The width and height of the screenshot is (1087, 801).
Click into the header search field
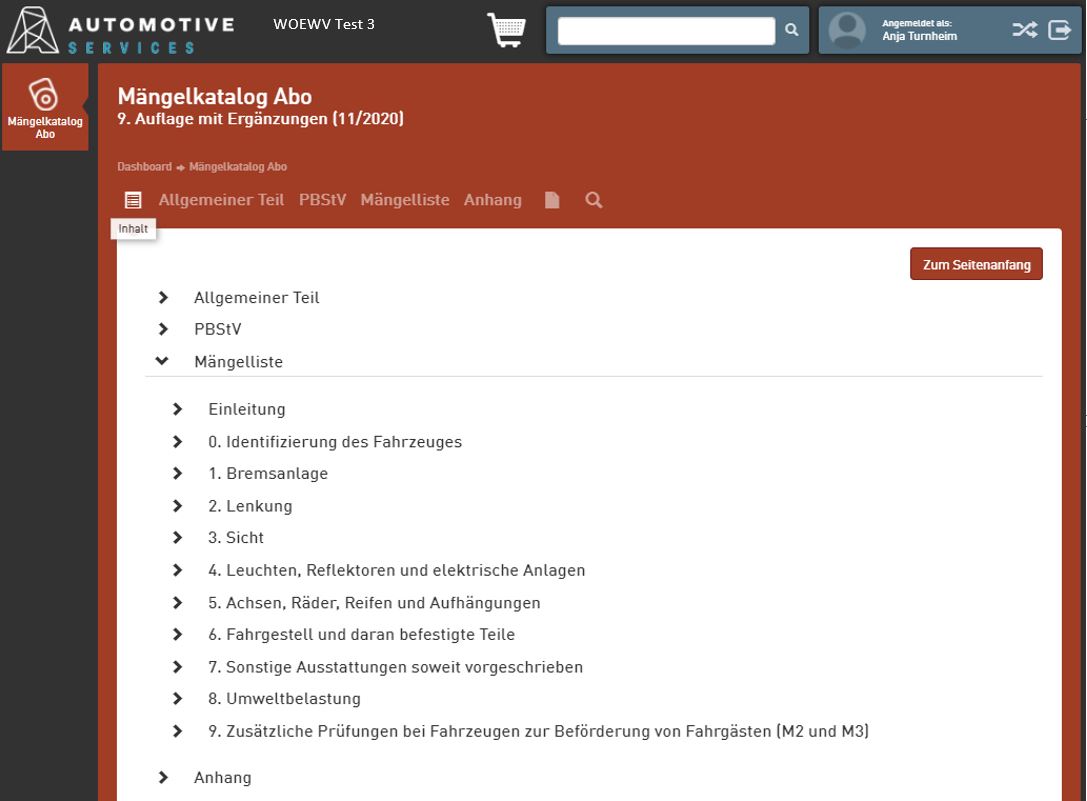(x=666, y=31)
